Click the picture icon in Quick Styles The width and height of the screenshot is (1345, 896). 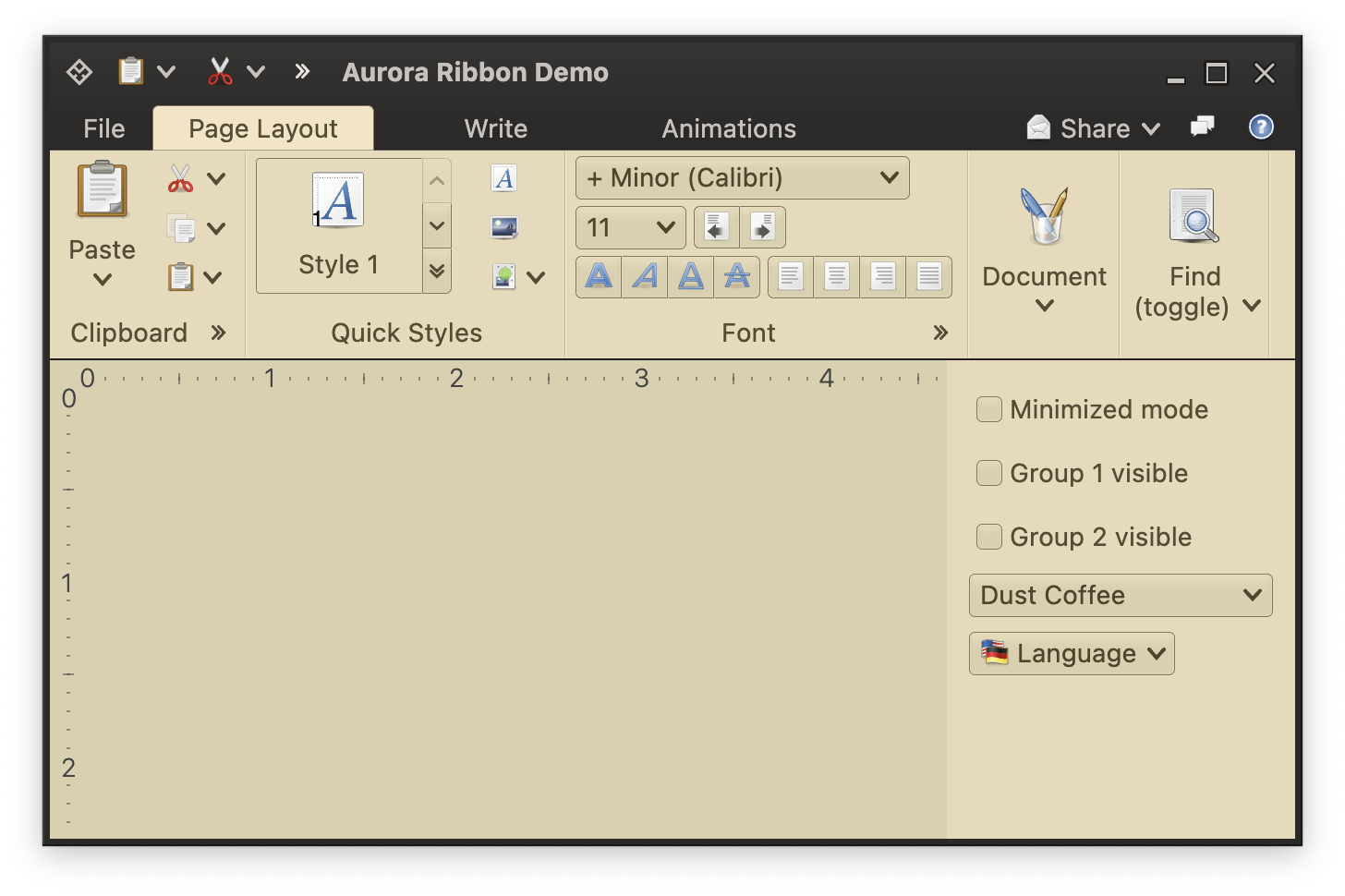504,227
